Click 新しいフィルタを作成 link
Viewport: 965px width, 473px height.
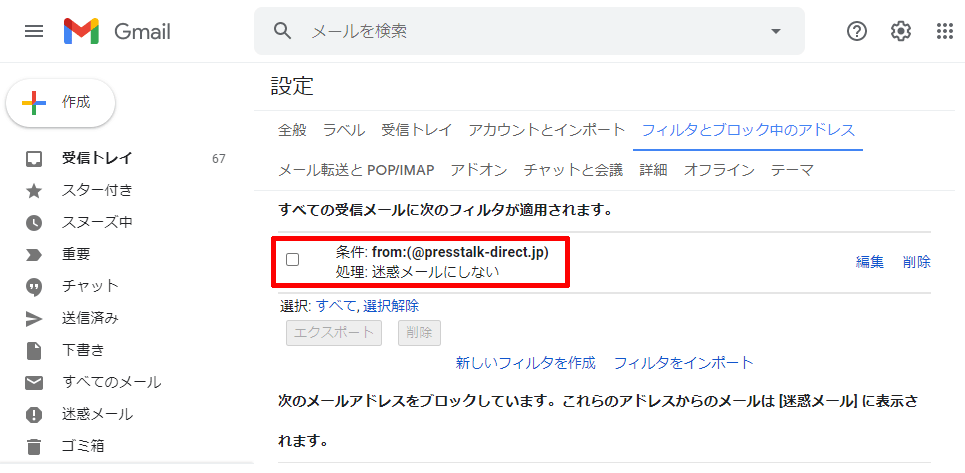coord(526,363)
